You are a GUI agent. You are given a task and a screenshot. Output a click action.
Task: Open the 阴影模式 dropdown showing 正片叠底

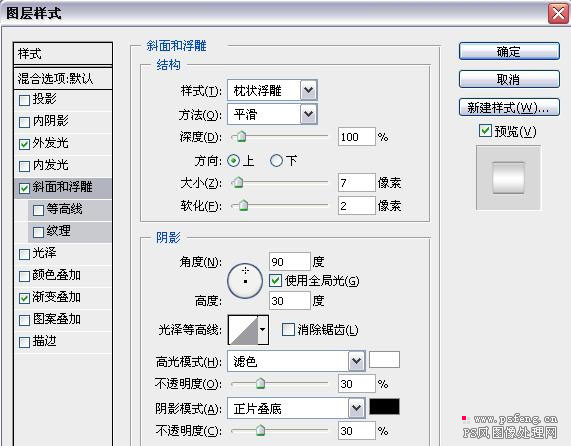pyautogui.click(x=296, y=408)
